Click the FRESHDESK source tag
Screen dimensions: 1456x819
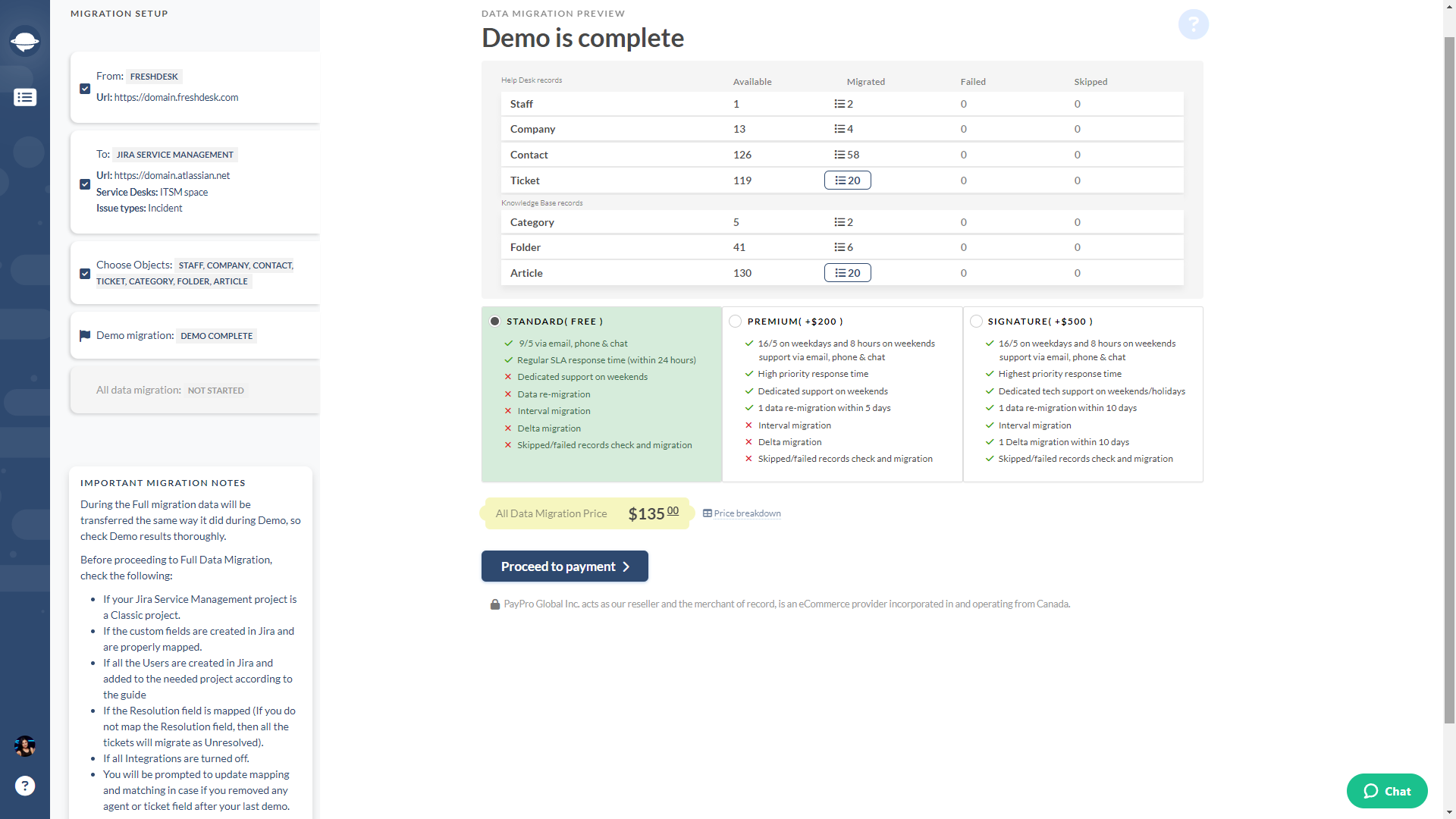[154, 77]
